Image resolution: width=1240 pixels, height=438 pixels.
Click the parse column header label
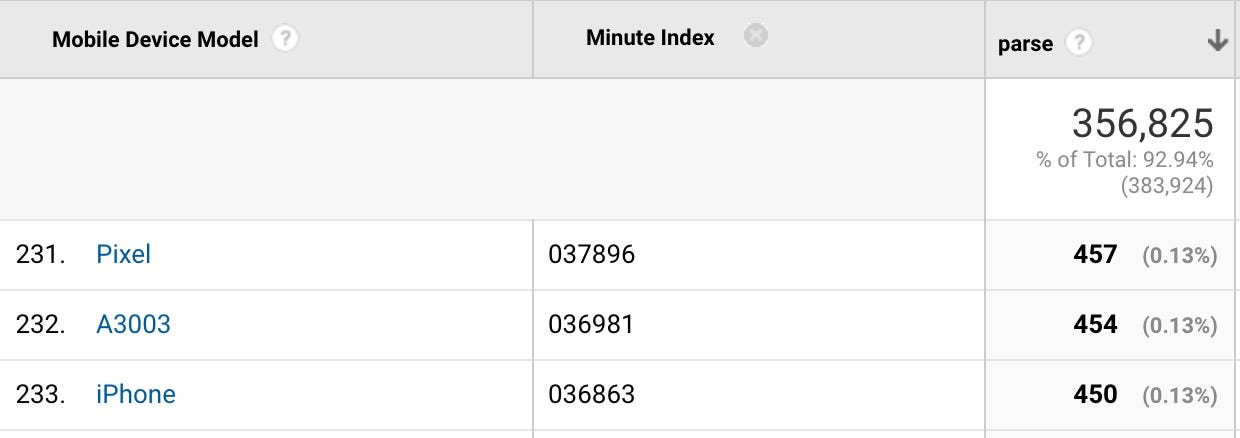pyautogui.click(x=1025, y=44)
